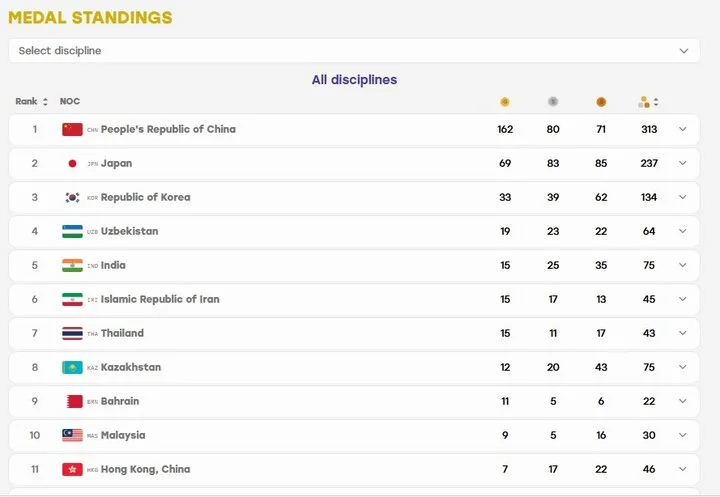Expand the Kazakhstan row details
This screenshot has height=497, width=720.
[x=683, y=367]
